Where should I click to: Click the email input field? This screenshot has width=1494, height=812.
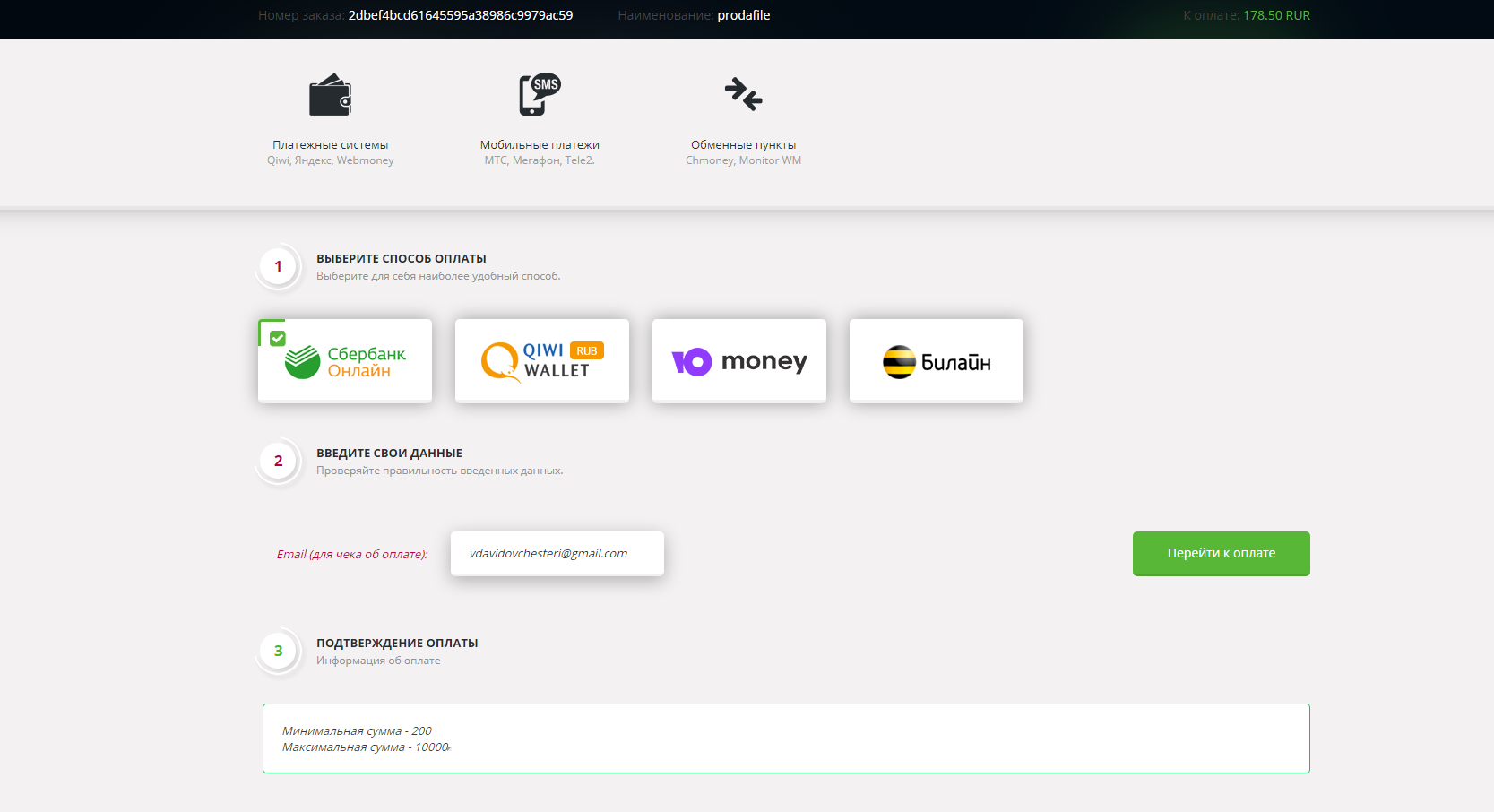pos(557,554)
